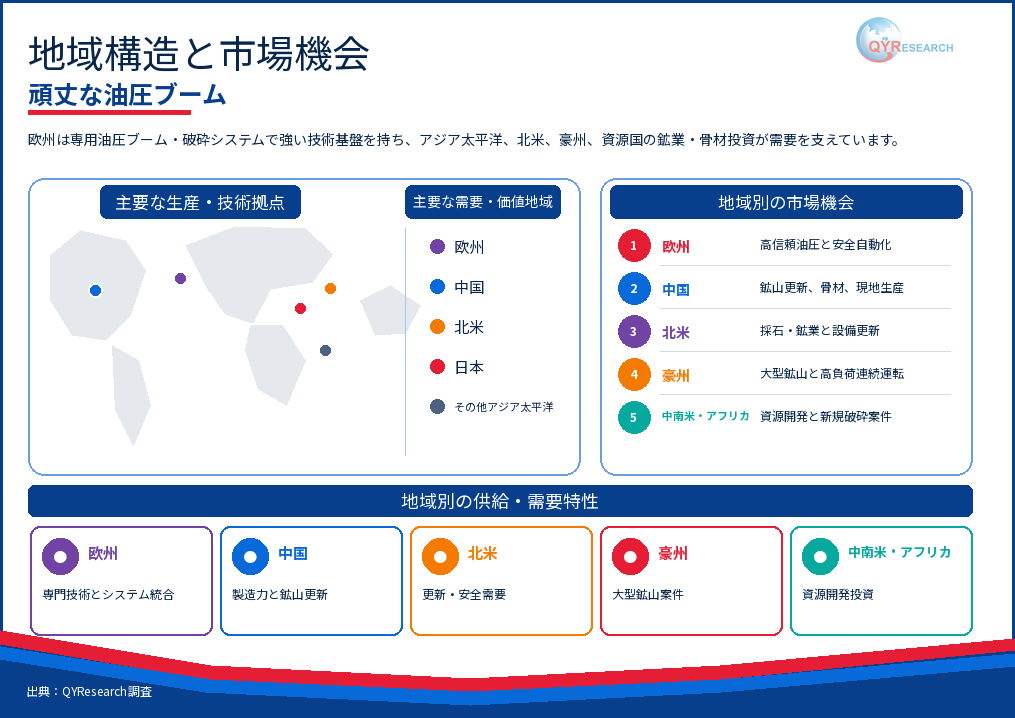Image resolution: width=1015 pixels, height=718 pixels.
Task: Select the orange legend dot beside 北米
Action: coord(438,326)
